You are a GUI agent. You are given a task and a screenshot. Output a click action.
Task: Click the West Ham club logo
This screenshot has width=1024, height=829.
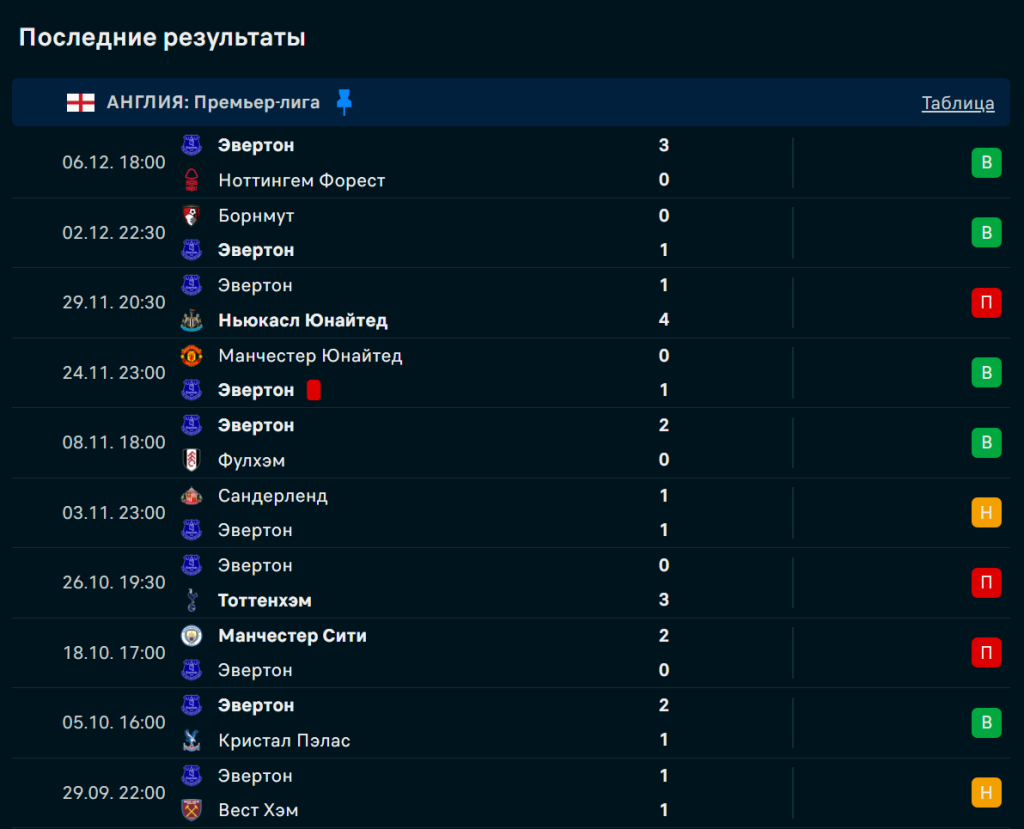[x=191, y=810]
